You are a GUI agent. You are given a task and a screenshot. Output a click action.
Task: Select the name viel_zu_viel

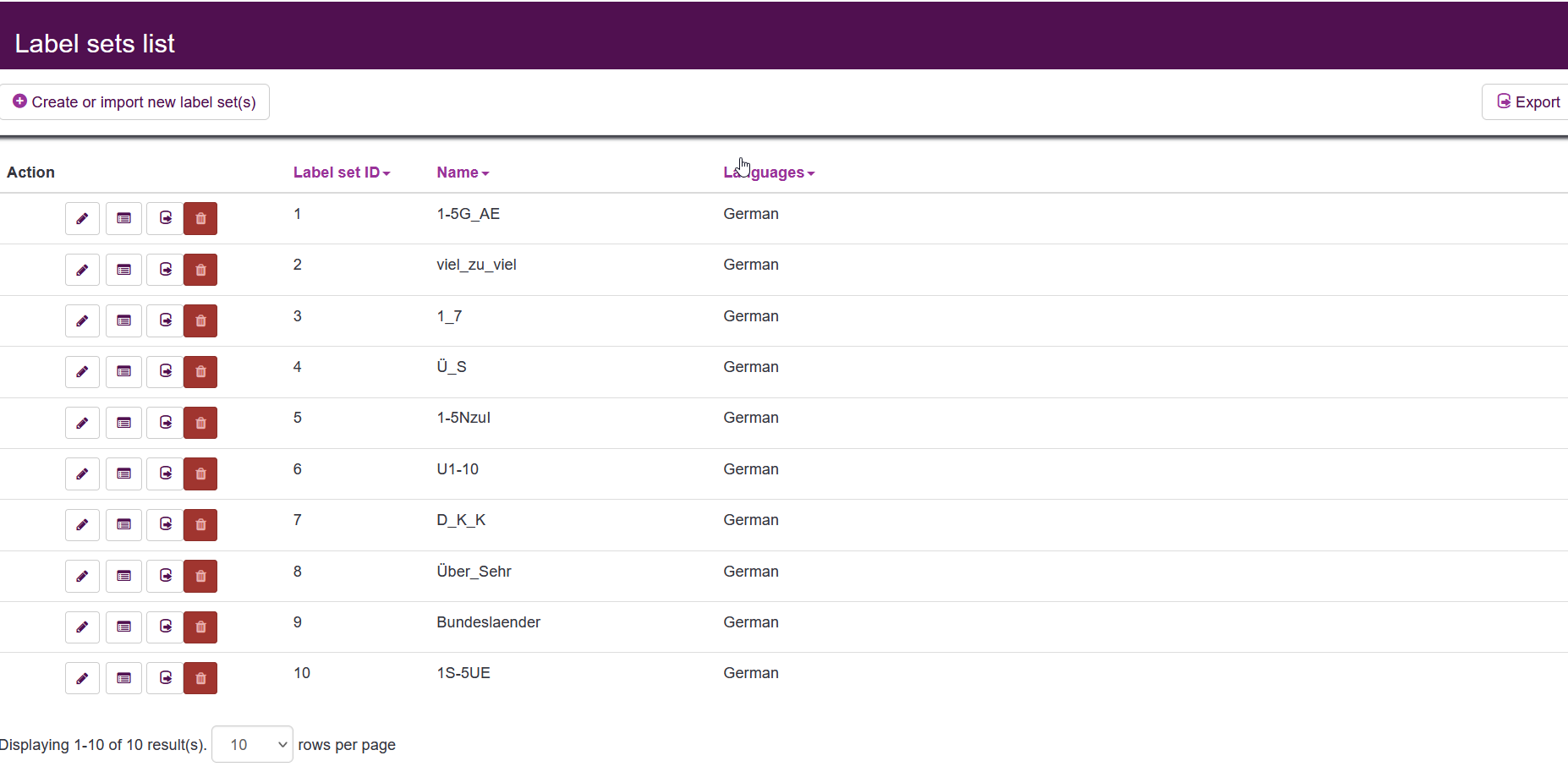click(476, 265)
